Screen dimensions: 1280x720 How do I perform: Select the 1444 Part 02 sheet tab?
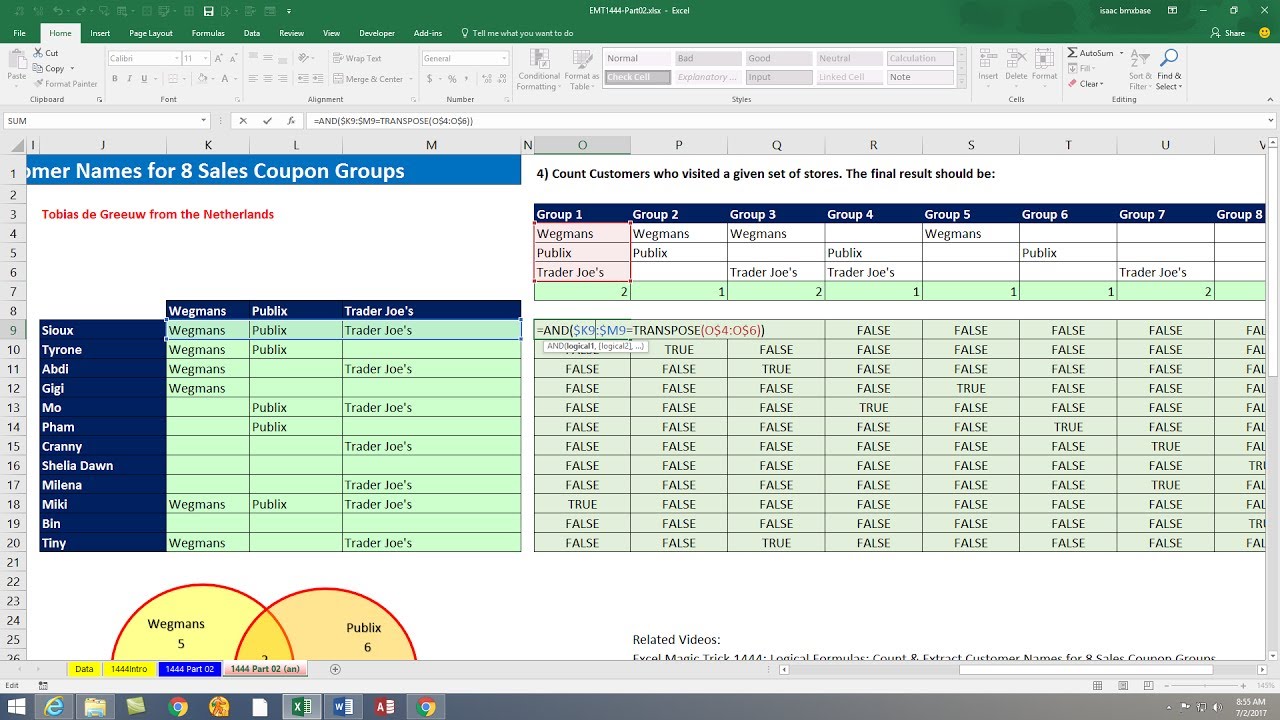click(x=190, y=669)
